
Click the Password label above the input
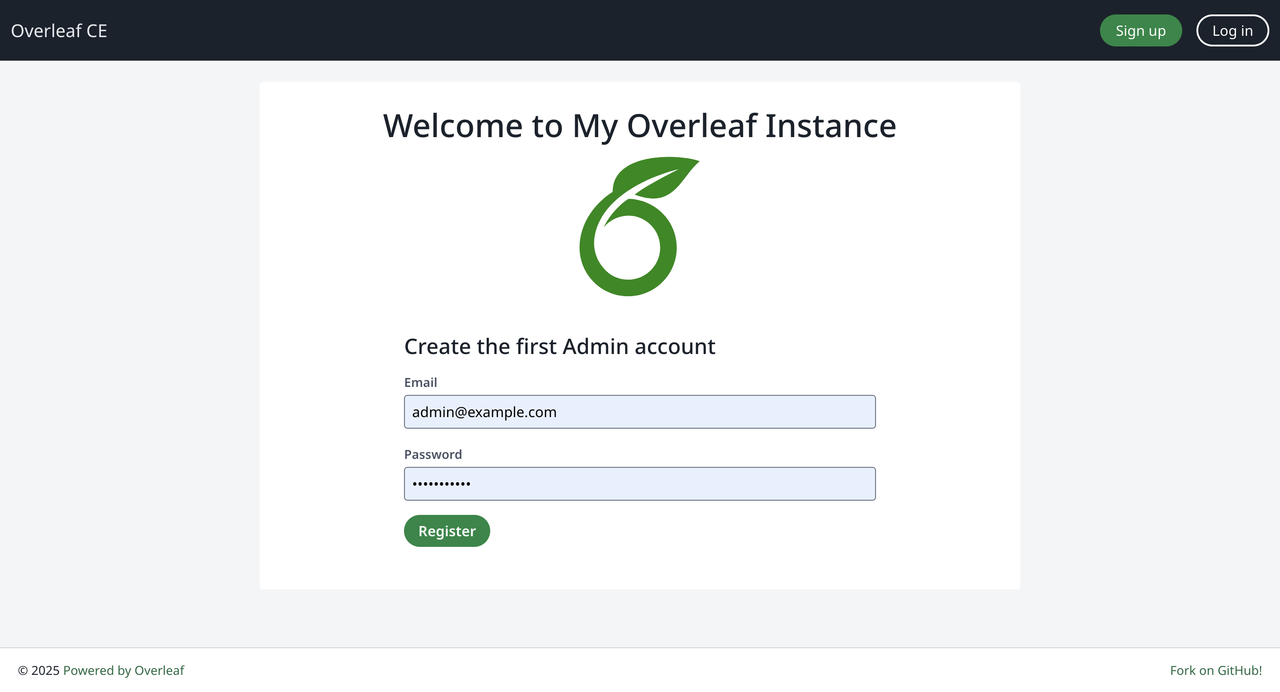[x=433, y=454]
